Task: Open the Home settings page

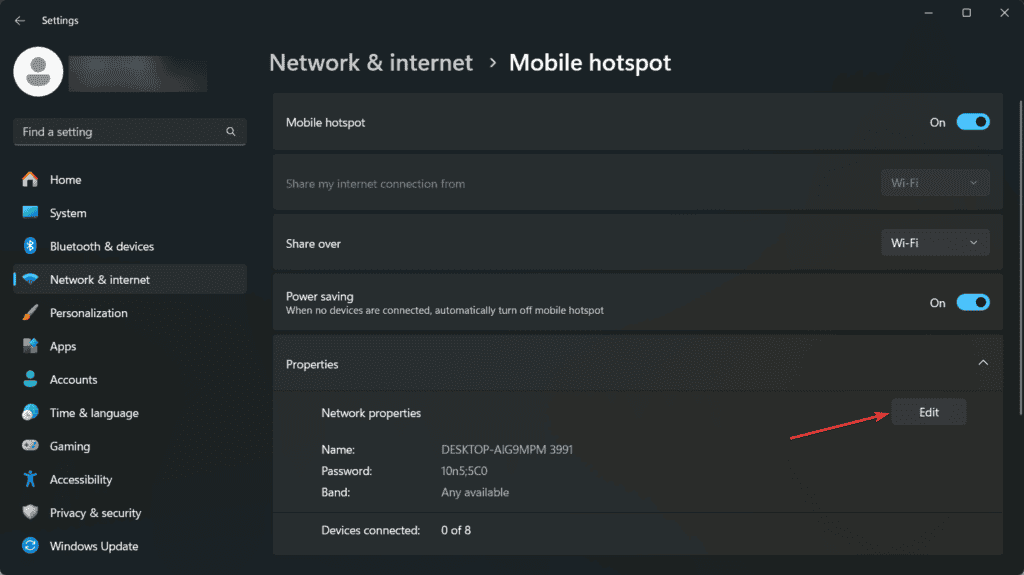Action: click(130, 180)
